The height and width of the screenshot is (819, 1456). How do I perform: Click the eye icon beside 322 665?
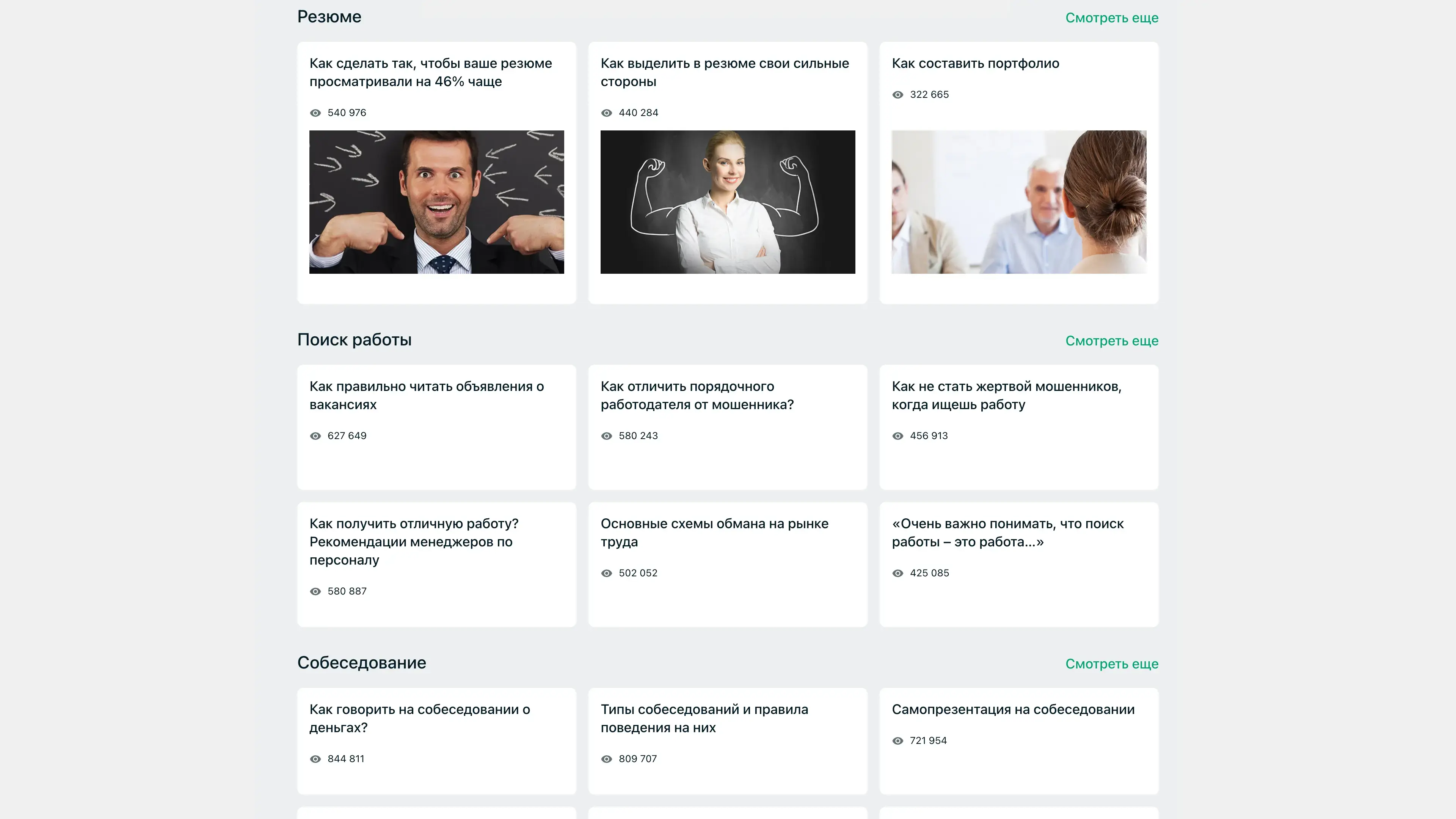tap(897, 95)
